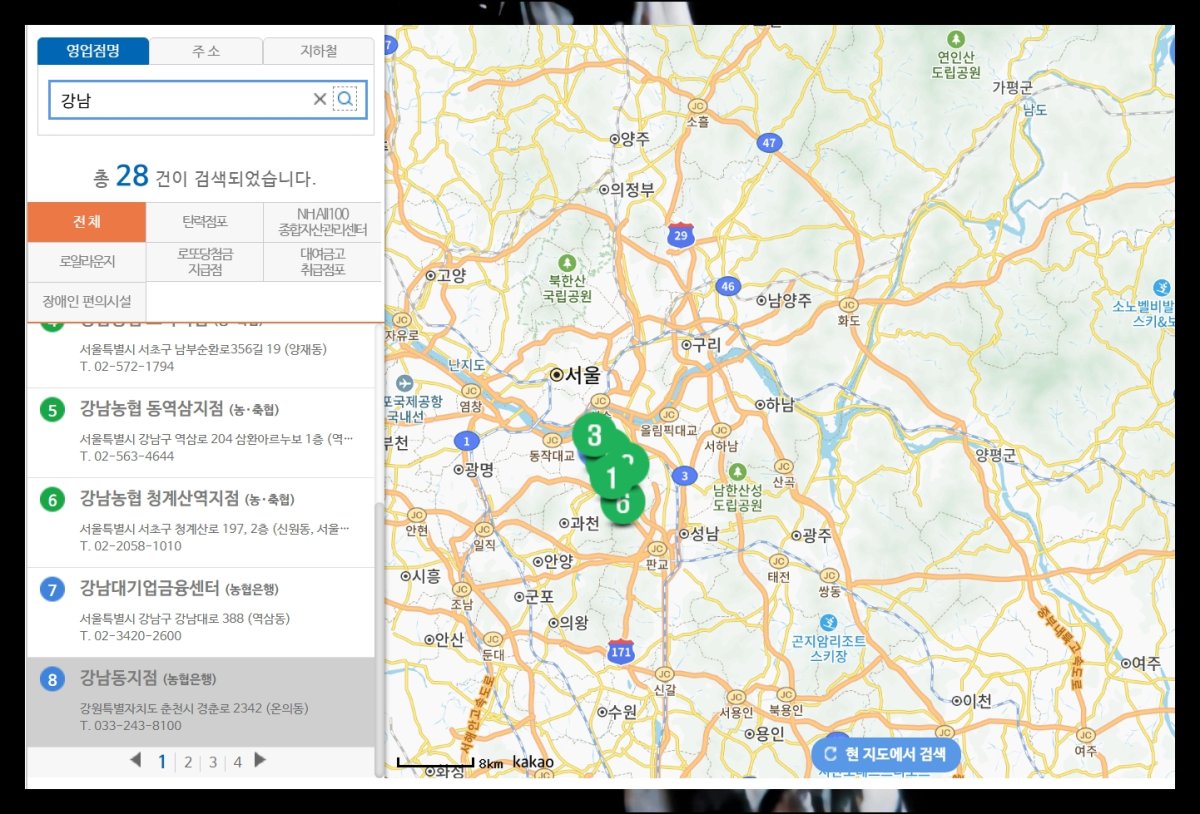The width and height of the screenshot is (1200, 814).
Task: Click 이천 city label on map
Action: click(971, 701)
